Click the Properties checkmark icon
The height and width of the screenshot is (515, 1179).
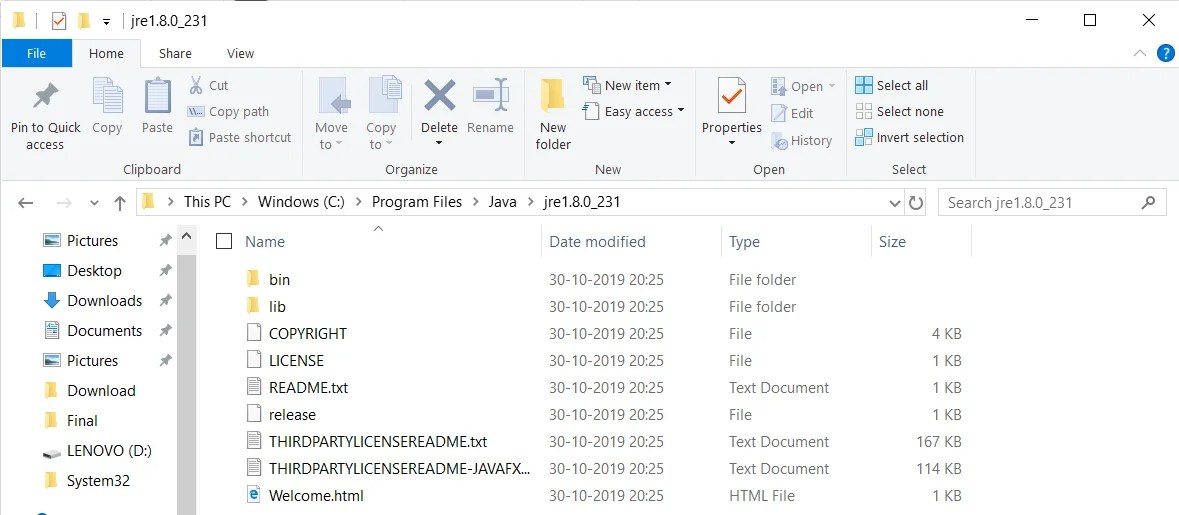coord(732,95)
